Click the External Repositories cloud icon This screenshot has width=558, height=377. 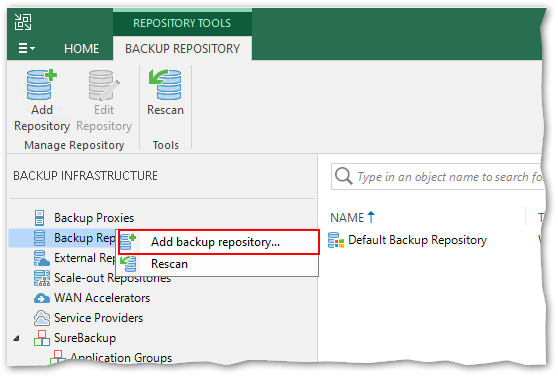pyautogui.click(x=41, y=258)
